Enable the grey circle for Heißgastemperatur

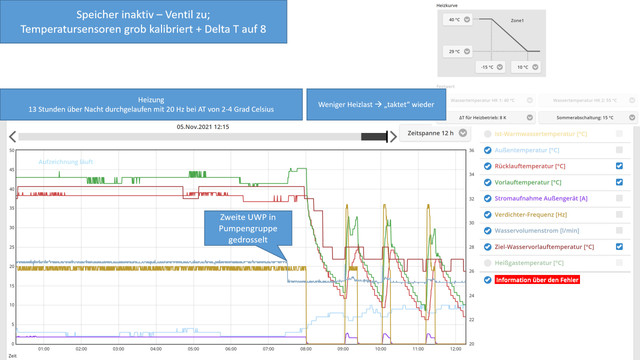click(x=487, y=263)
